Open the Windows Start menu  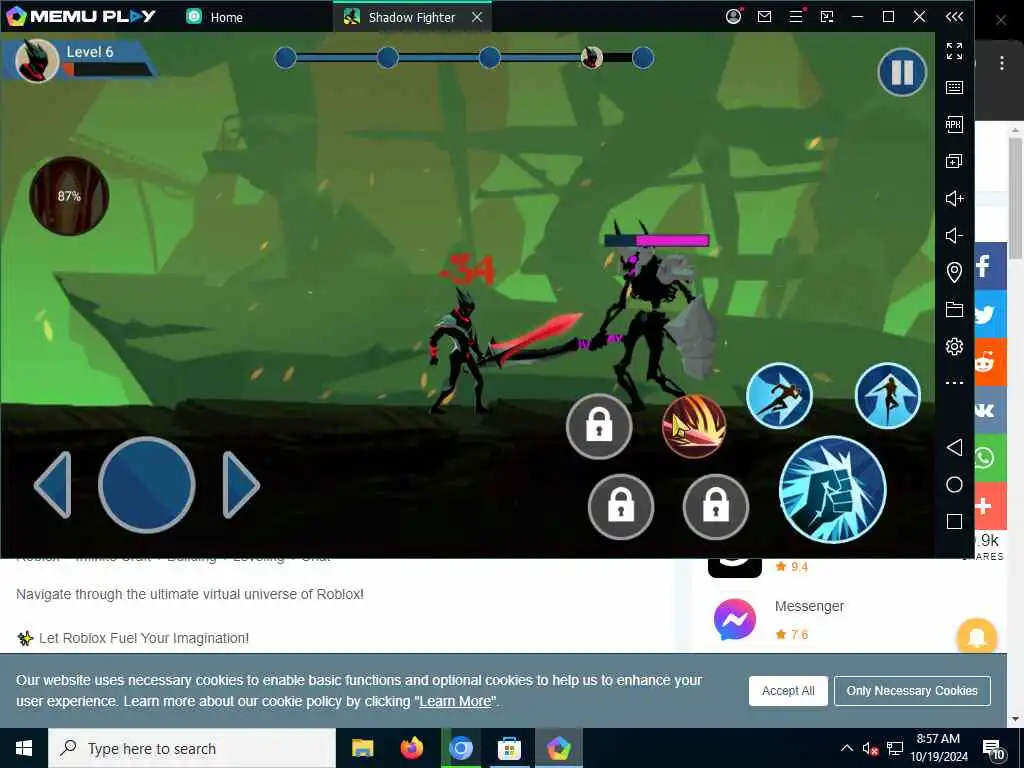coord(24,748)
